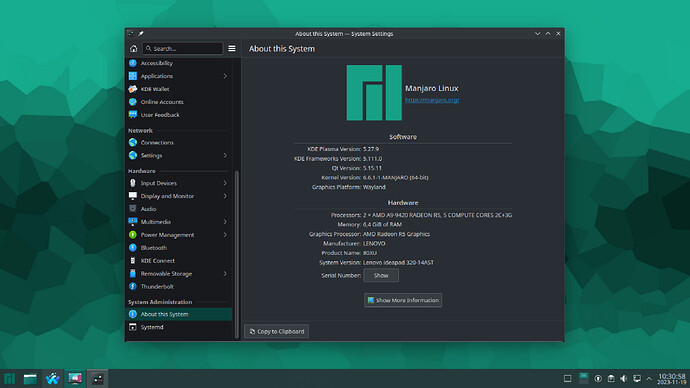This screenshot has height=388, width=690.
Task: Open network Connections icon
Action: [x=132, y=143]
